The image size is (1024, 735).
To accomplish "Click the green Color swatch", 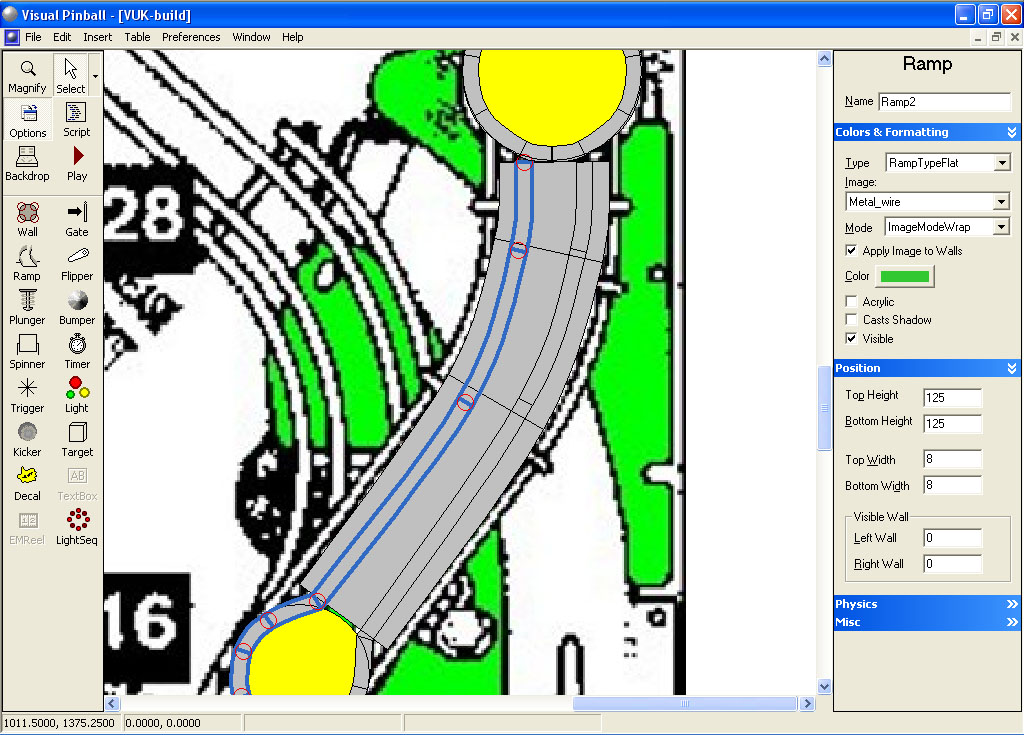I will (x=904, y=277).
